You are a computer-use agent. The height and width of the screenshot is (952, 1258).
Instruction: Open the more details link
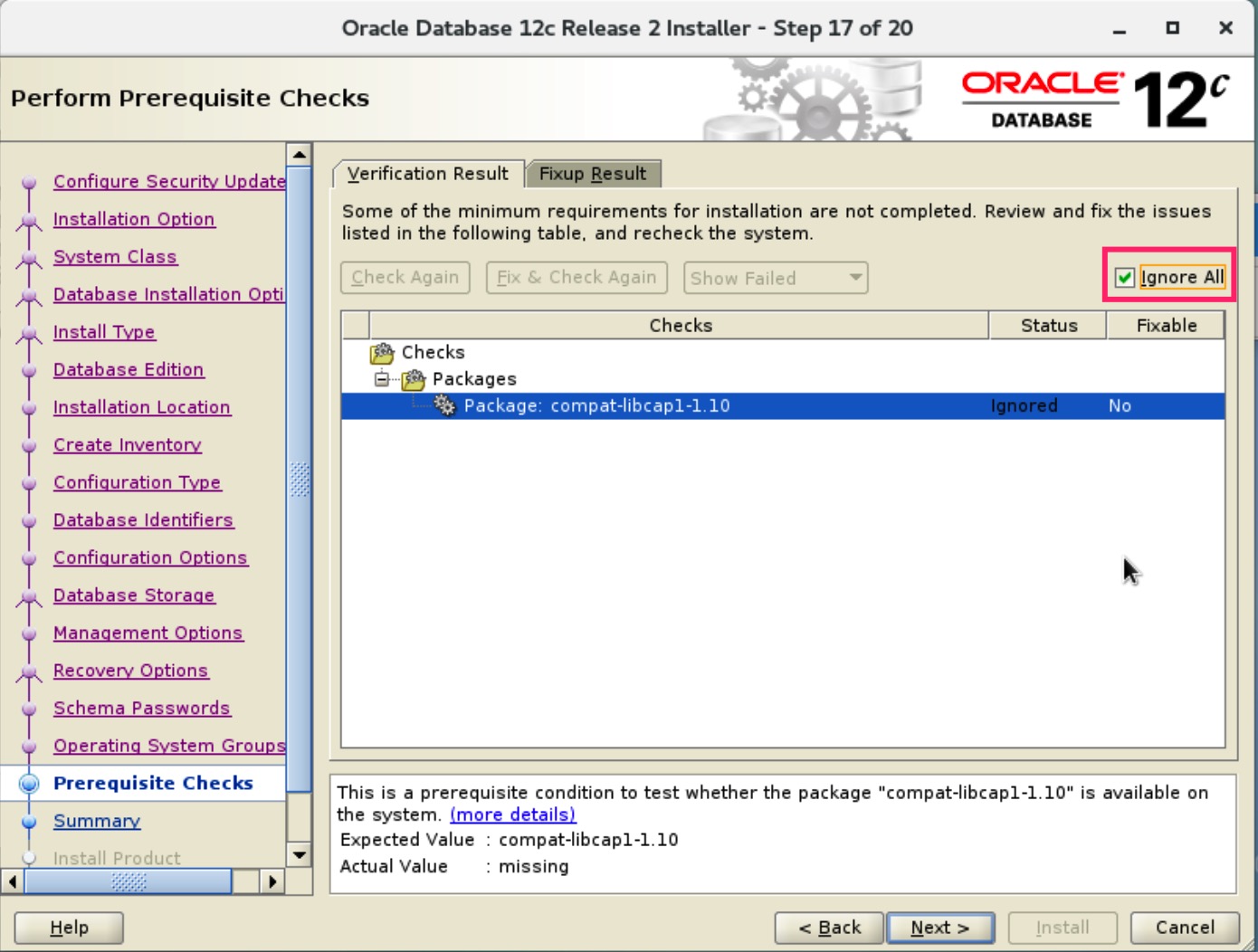coord(512,814)
